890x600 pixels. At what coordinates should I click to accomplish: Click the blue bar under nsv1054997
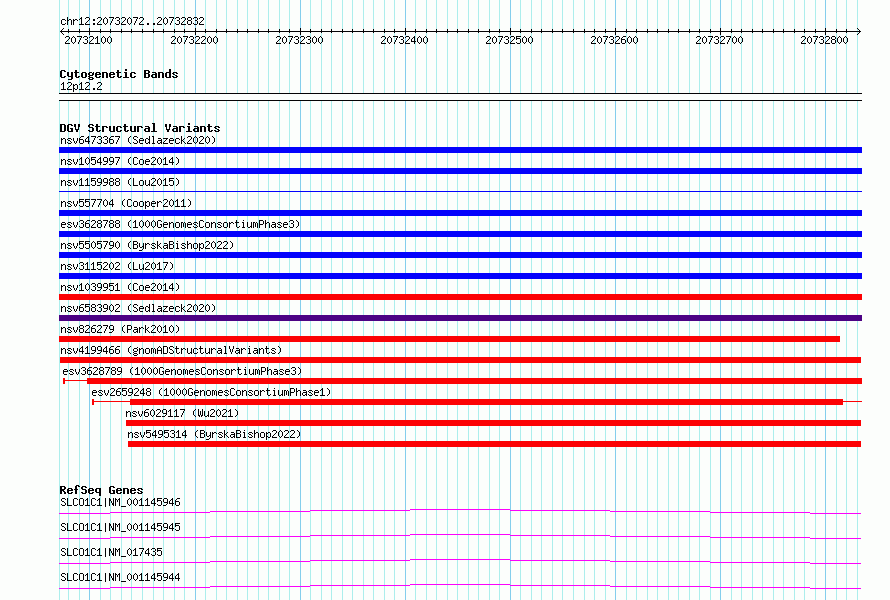[x=460, y=171]
